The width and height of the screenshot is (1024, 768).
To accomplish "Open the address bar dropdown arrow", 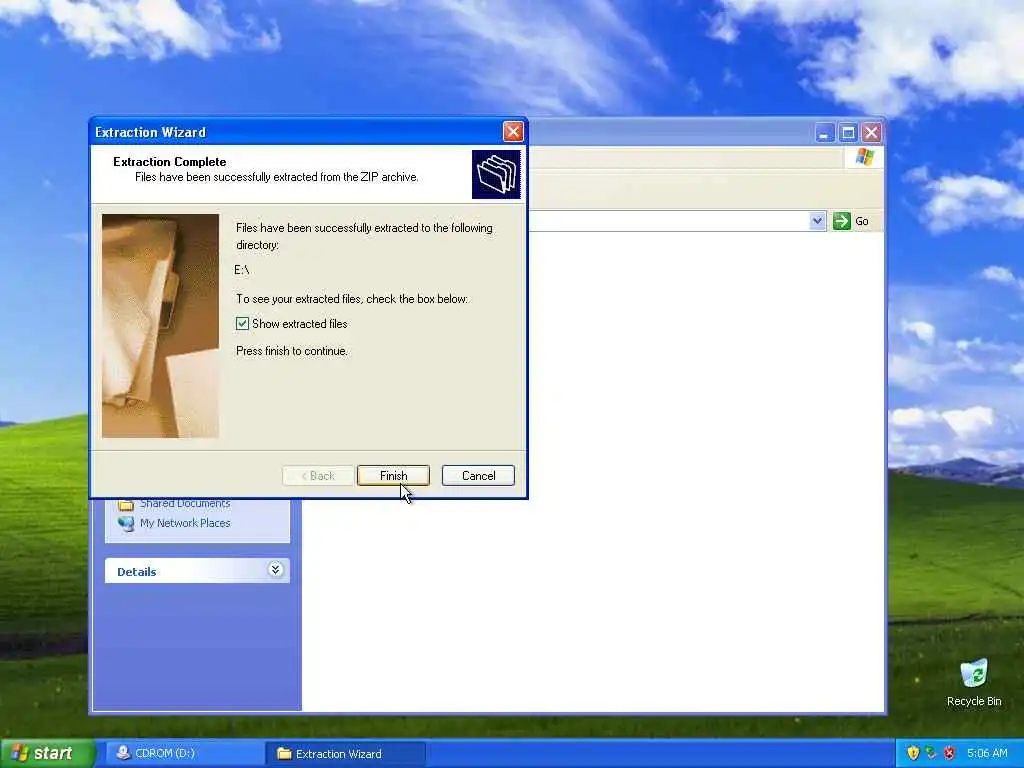I will pos(817,221).
